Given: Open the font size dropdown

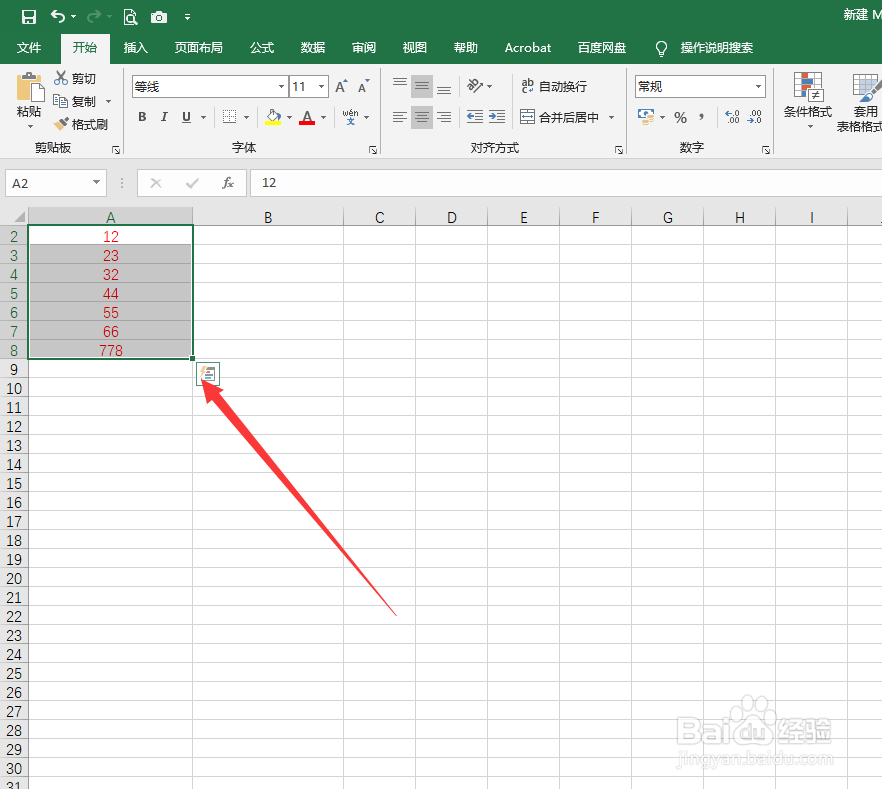Looking at the screenshot, I should [x=321, y=87].
